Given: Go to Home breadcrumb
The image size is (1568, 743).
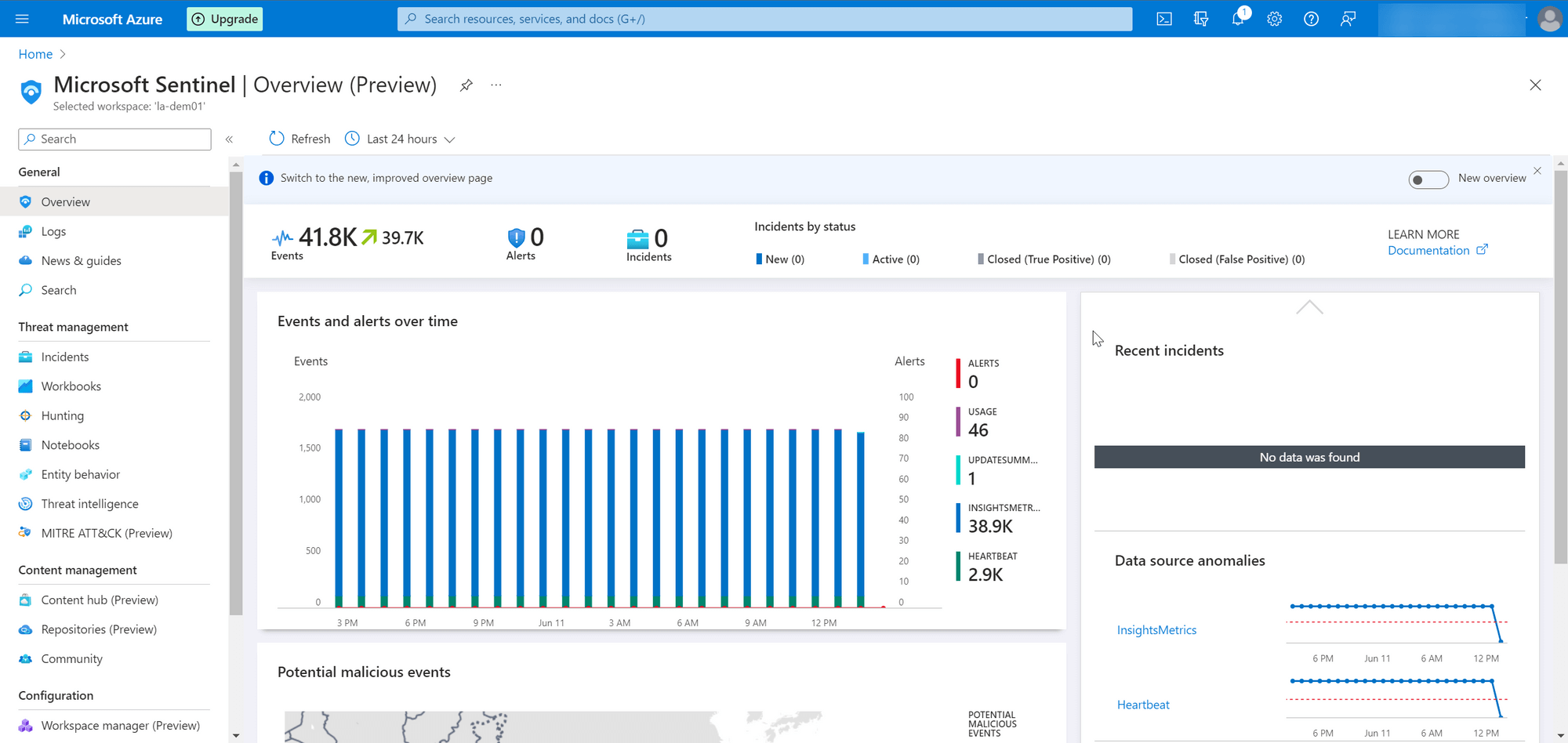Looking at the screenshot, I should [x=35, y=54].
